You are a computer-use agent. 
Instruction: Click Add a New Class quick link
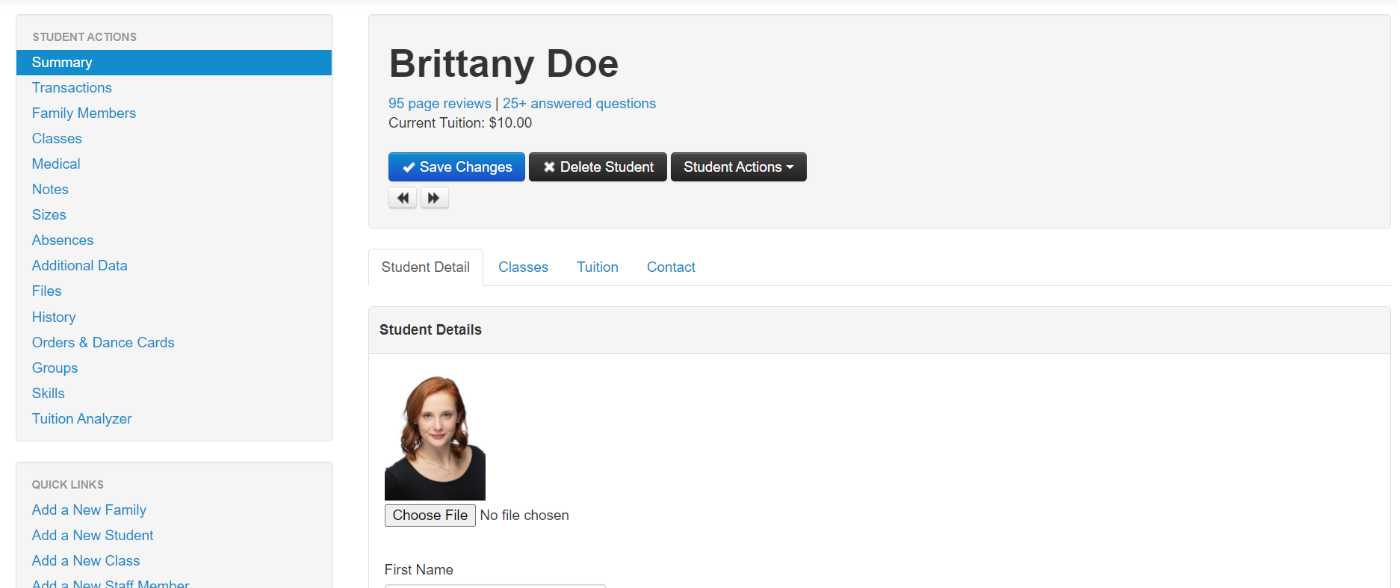pos(86,561)
